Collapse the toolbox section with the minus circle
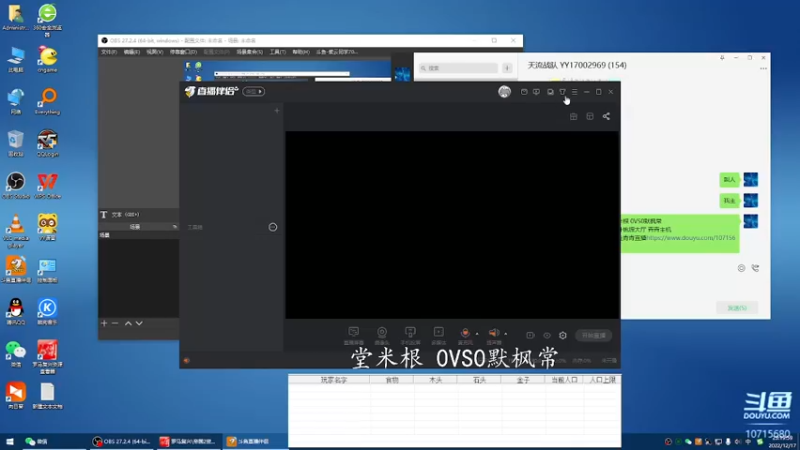Viewport: 800px width, 450px height. point(273,227)
